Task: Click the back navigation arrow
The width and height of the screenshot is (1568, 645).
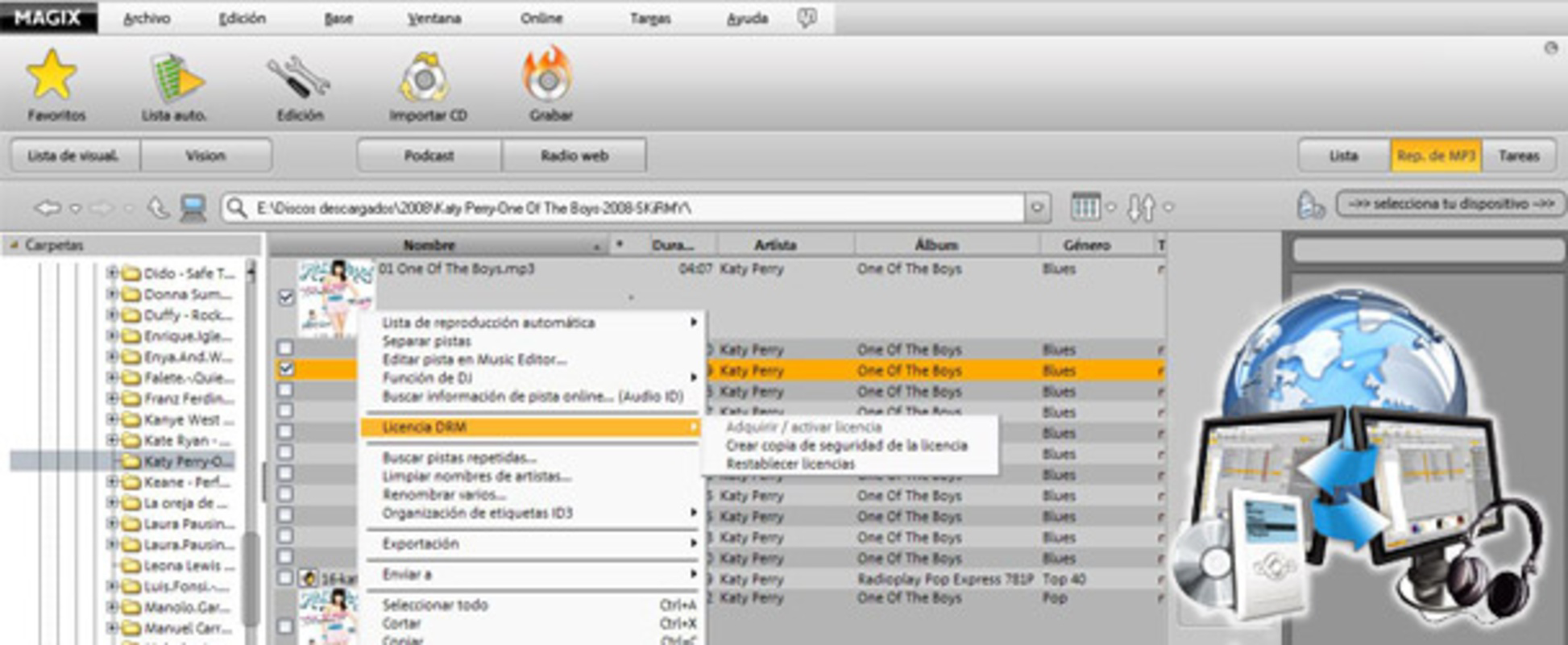Action: 48,208
